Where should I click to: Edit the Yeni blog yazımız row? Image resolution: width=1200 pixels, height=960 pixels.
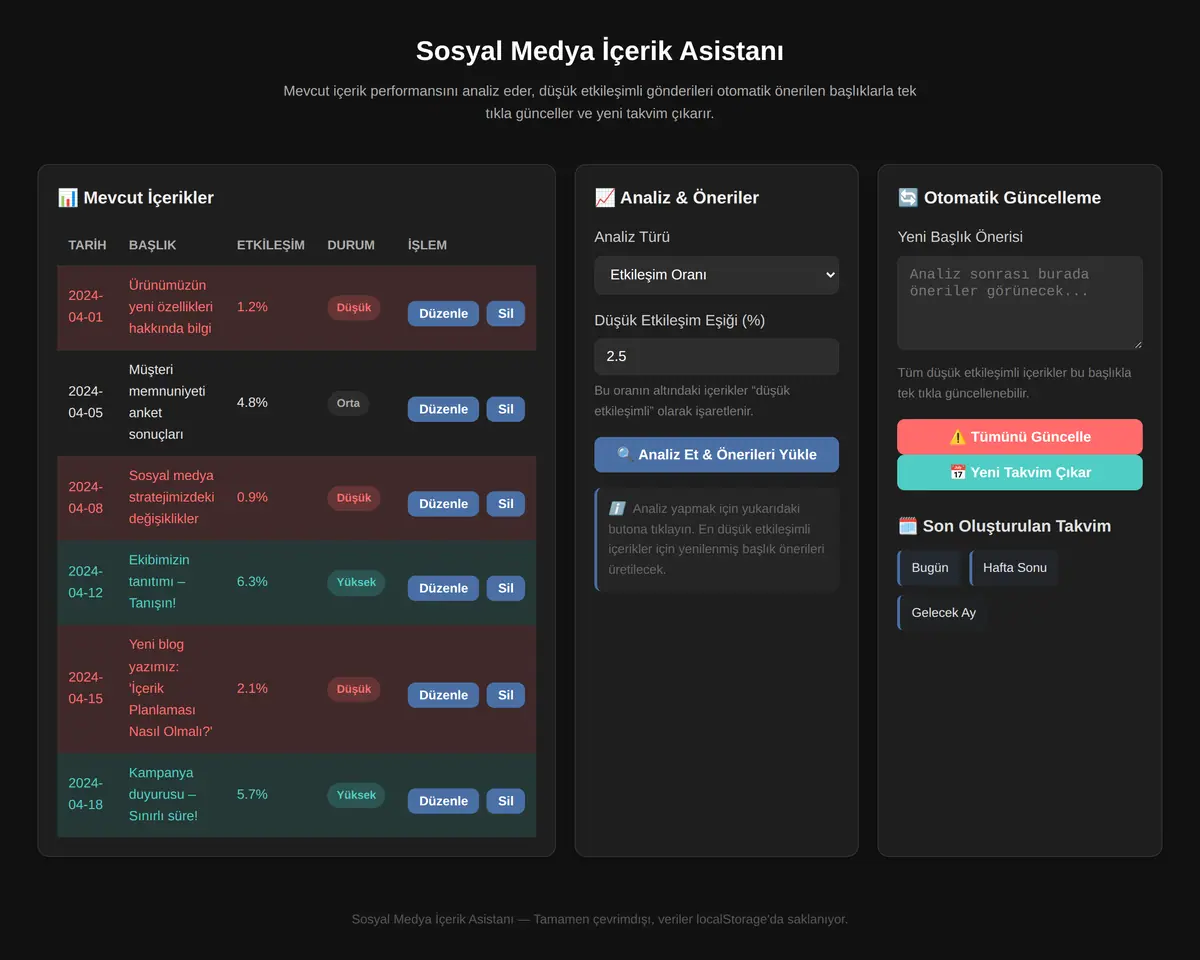[443, 695]
